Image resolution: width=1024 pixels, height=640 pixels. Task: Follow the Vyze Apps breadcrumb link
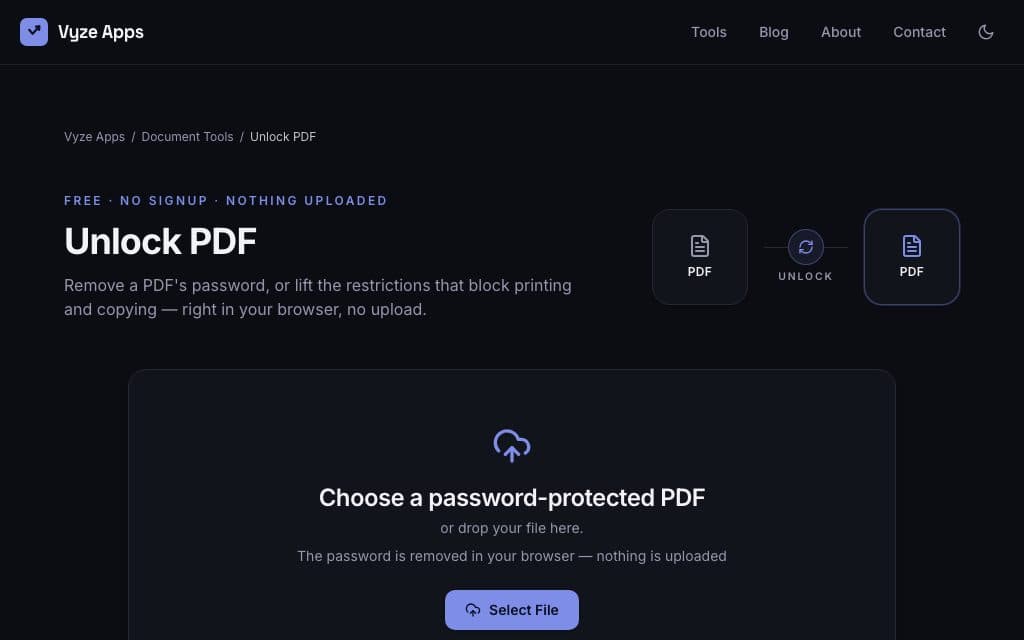tap(94, 136)
